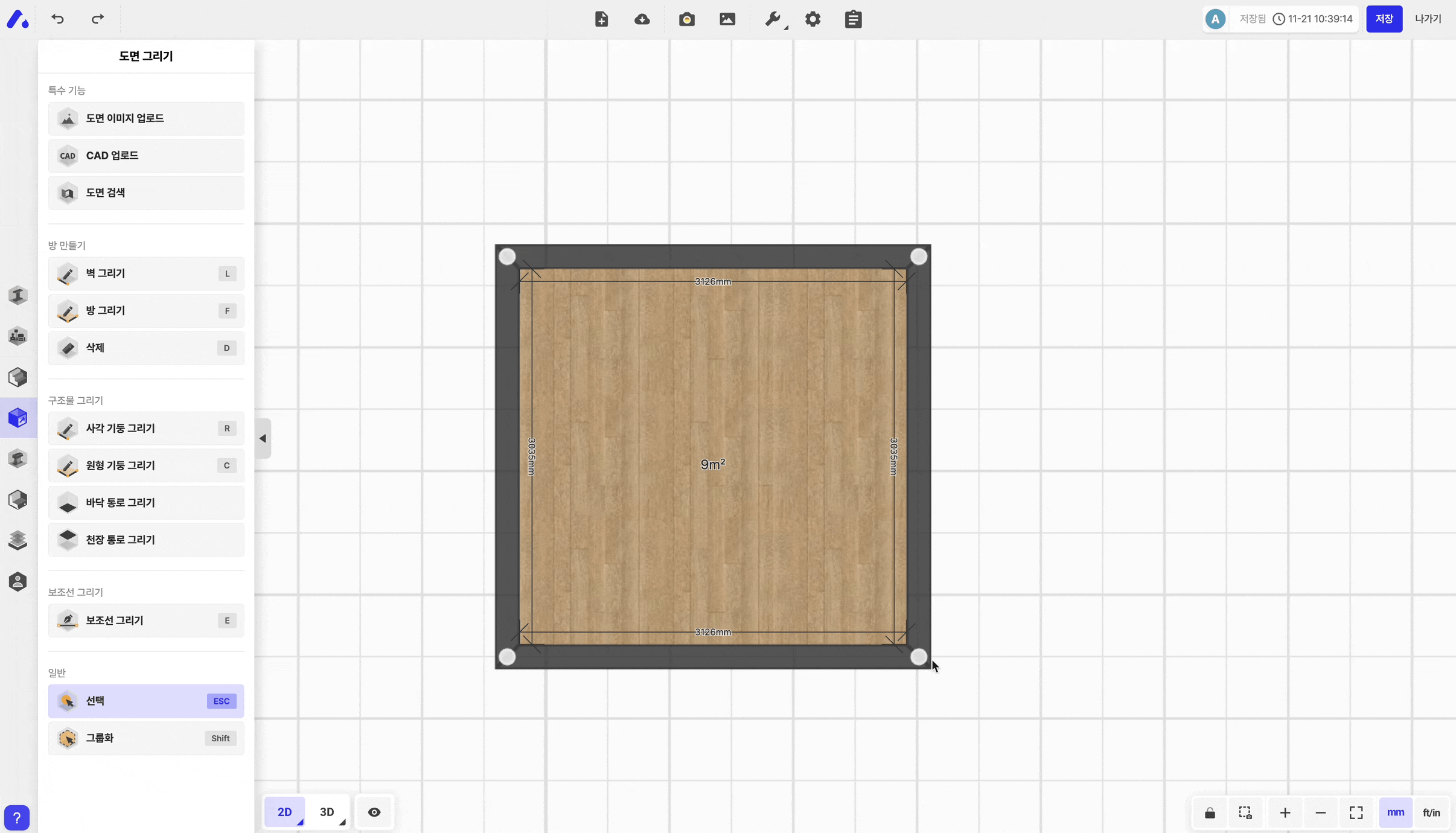Switch to the 2D view tab
This screenshot has width=1456, height=833.
[x=284, y=812]
